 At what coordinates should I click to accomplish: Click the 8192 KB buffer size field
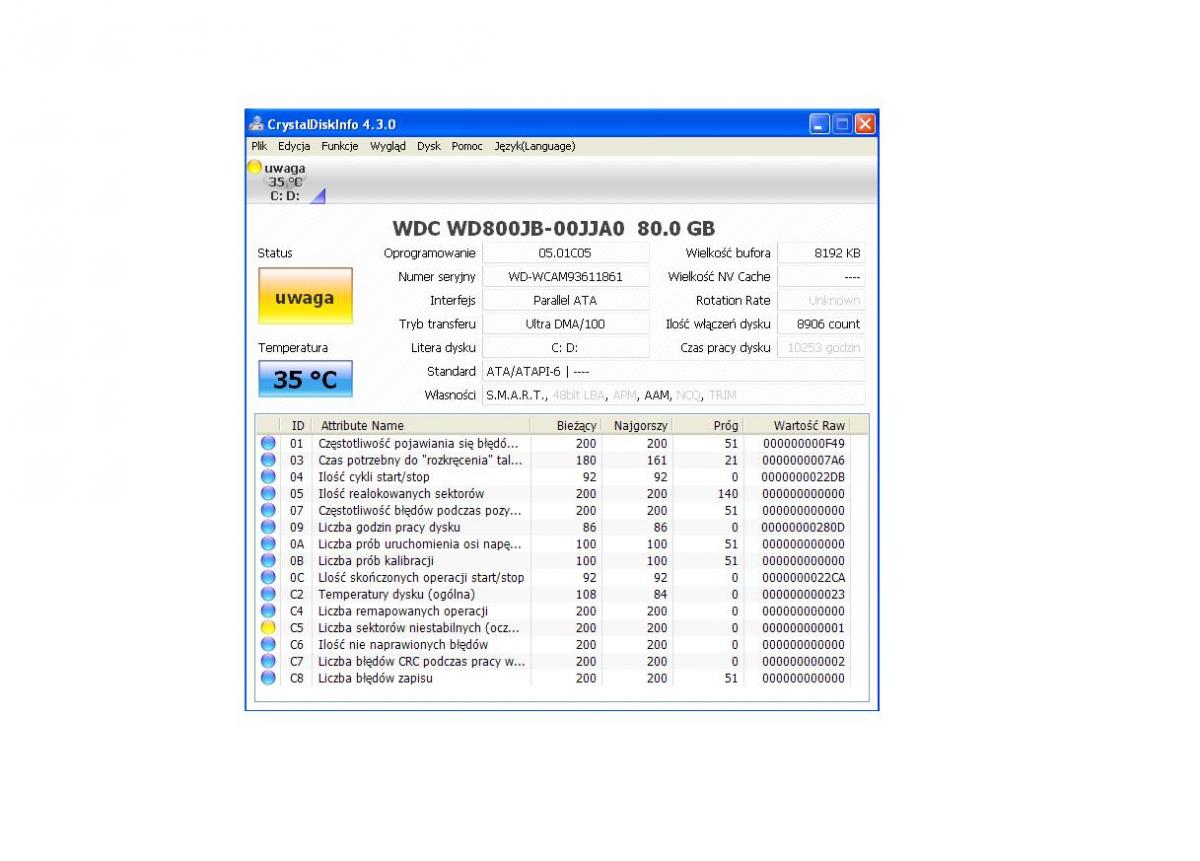tap(821, 253)
